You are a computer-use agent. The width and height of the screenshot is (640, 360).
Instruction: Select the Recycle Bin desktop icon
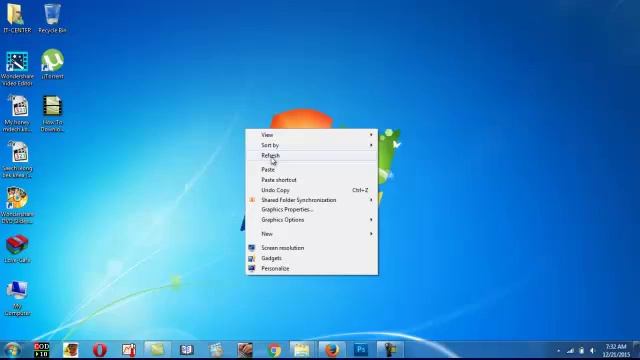click(x=52, y=18)
